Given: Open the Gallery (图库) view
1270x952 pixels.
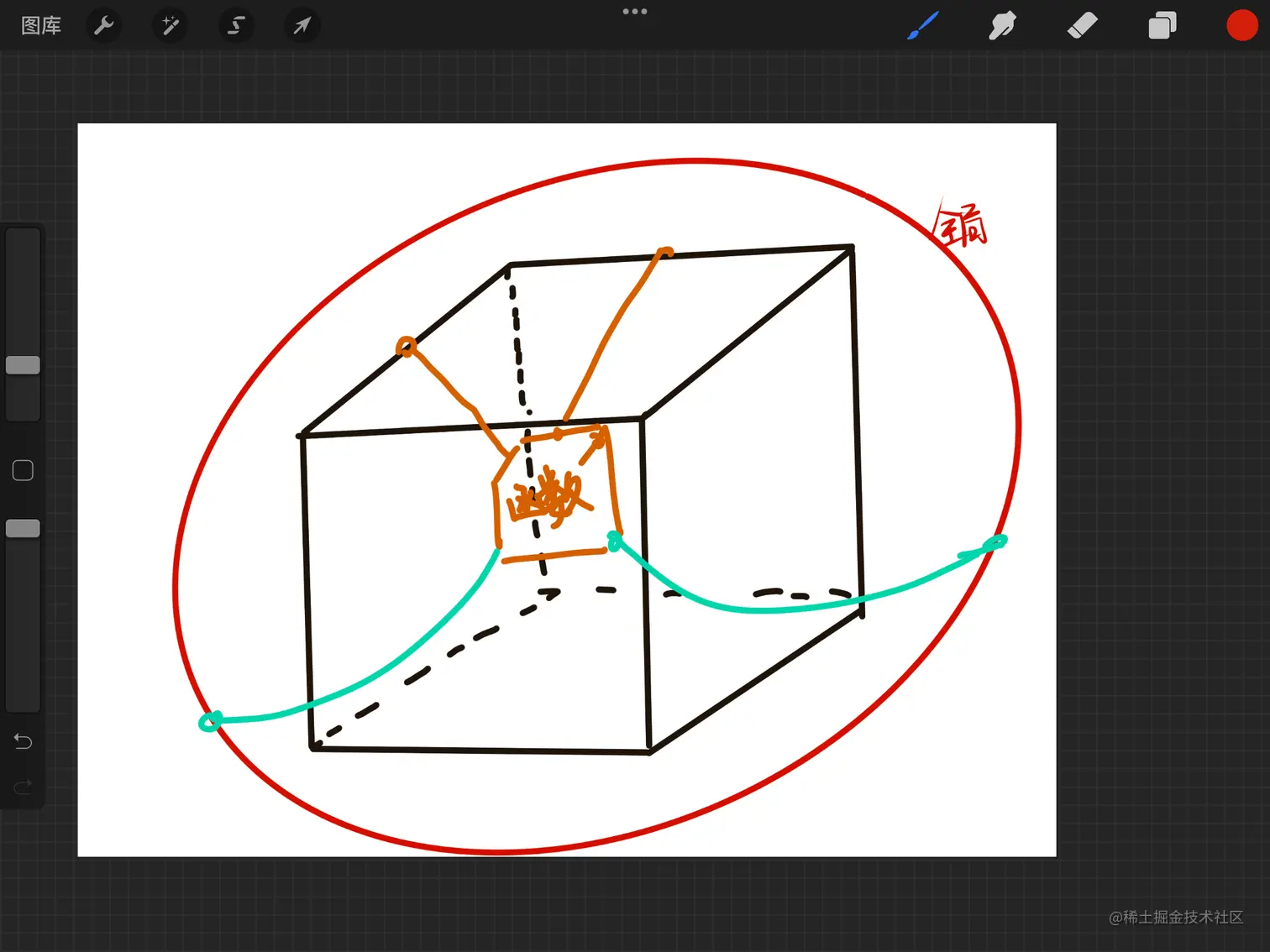Looking at the screenshot, I should (41, 26).
